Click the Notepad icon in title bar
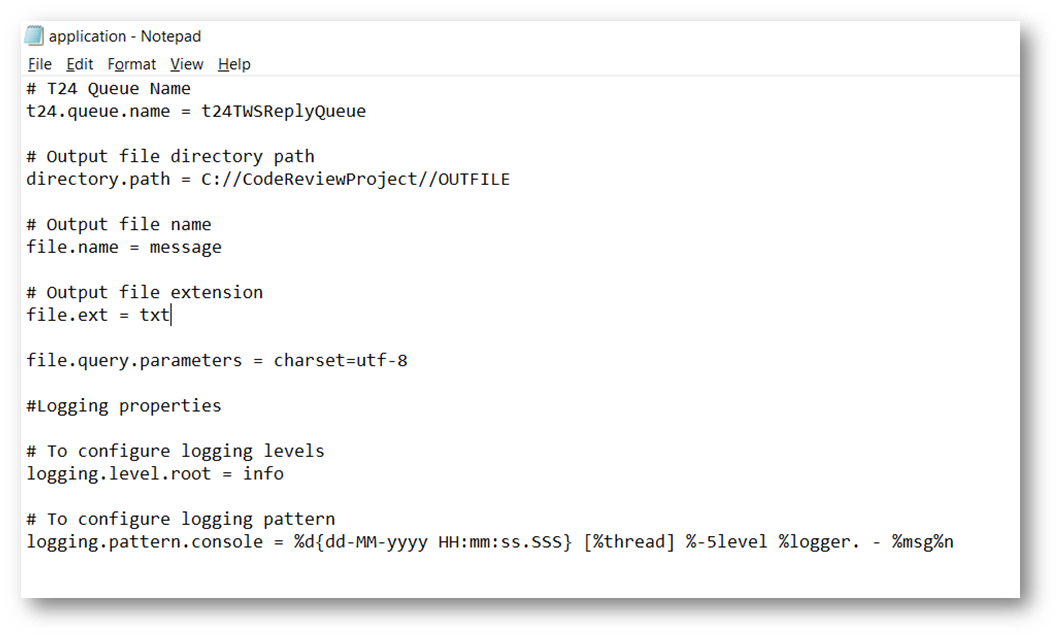This screenshot has width=1062, height=640. pos(35,36)
